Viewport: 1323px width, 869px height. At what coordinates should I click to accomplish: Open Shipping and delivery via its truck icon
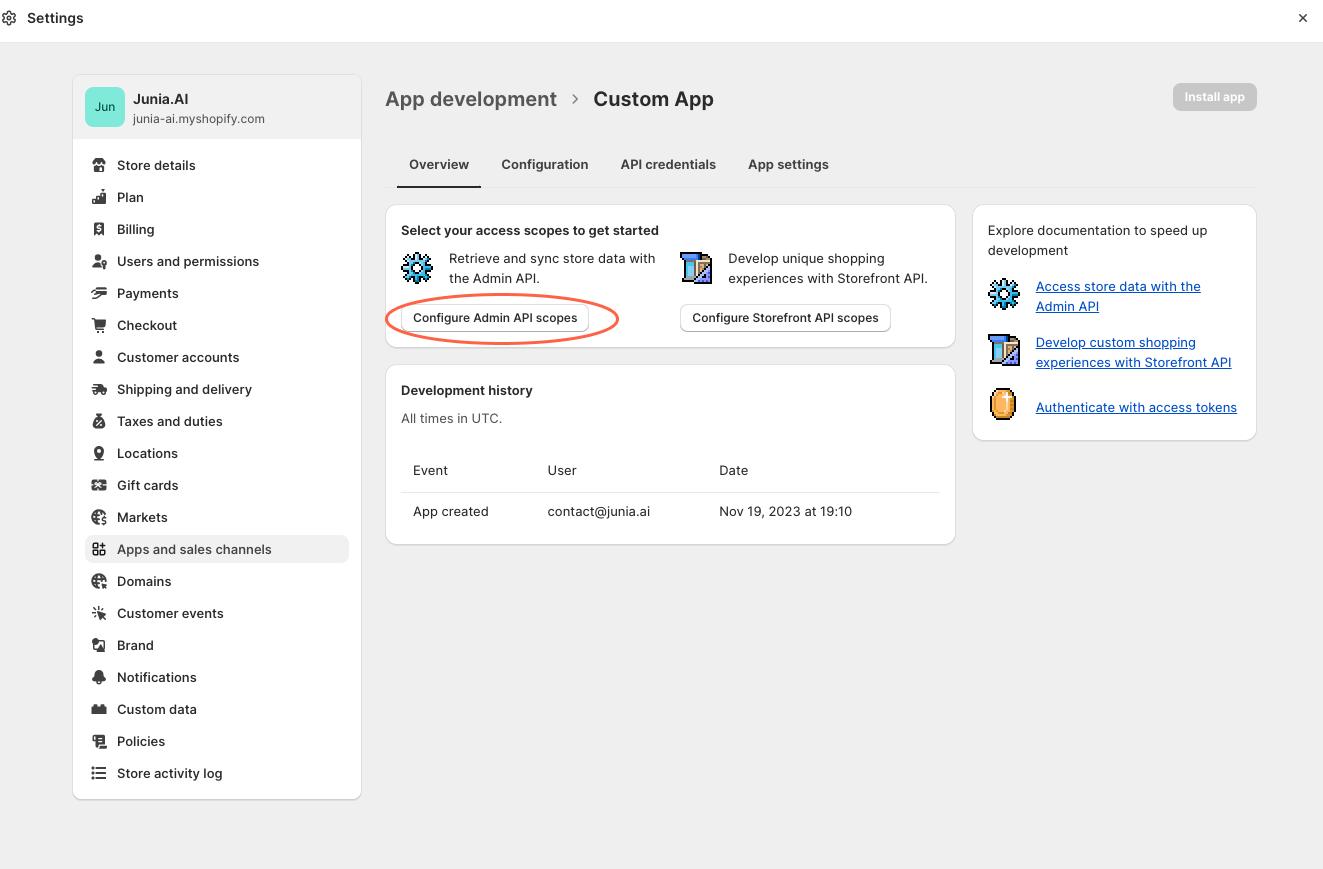[x=100, y=389]
